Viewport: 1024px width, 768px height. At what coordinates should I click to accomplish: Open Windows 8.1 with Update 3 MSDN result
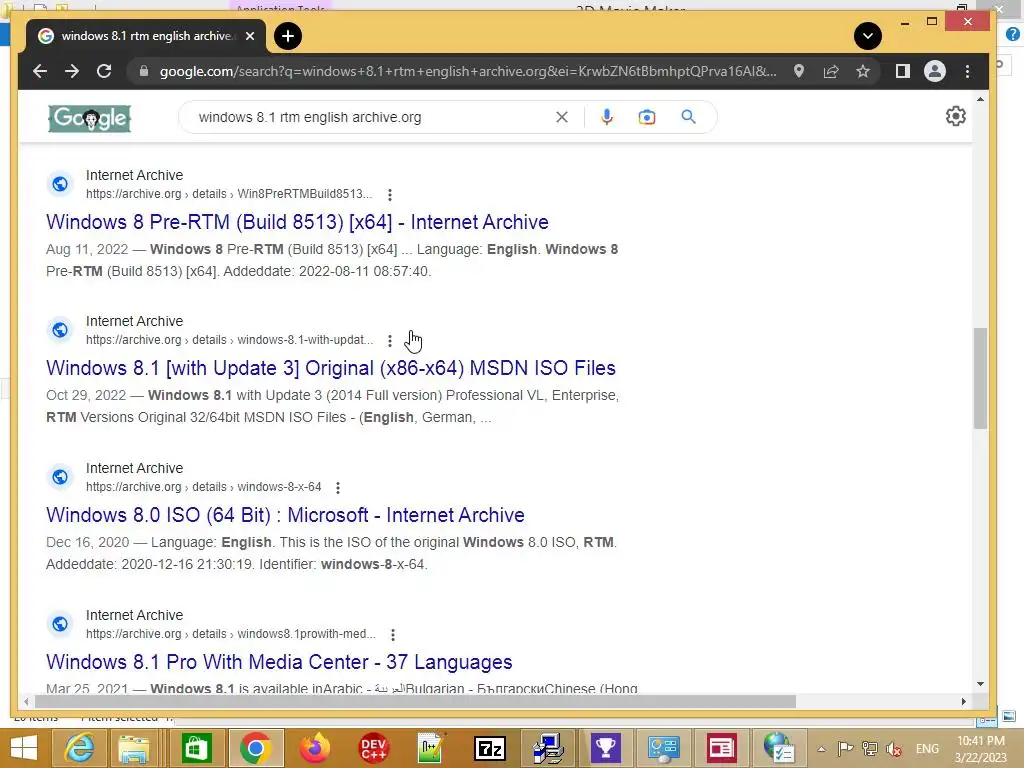point(330,368)
